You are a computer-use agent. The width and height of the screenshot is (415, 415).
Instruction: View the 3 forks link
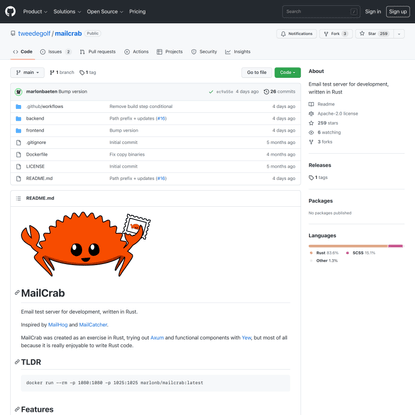321,142
